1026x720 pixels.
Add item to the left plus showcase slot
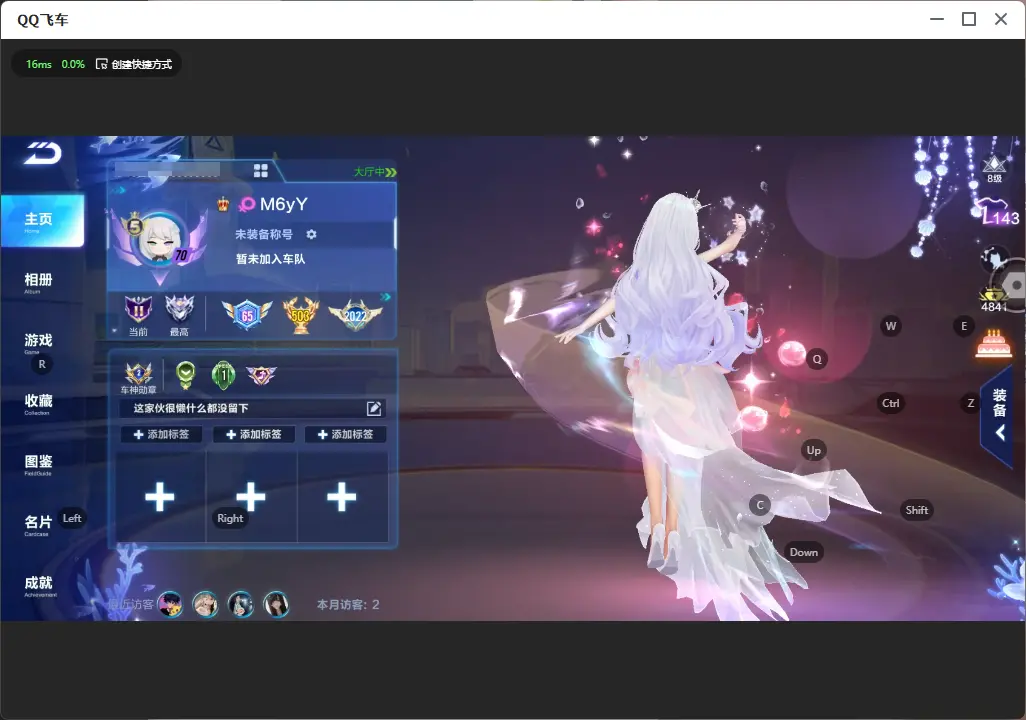pos(160,497)
